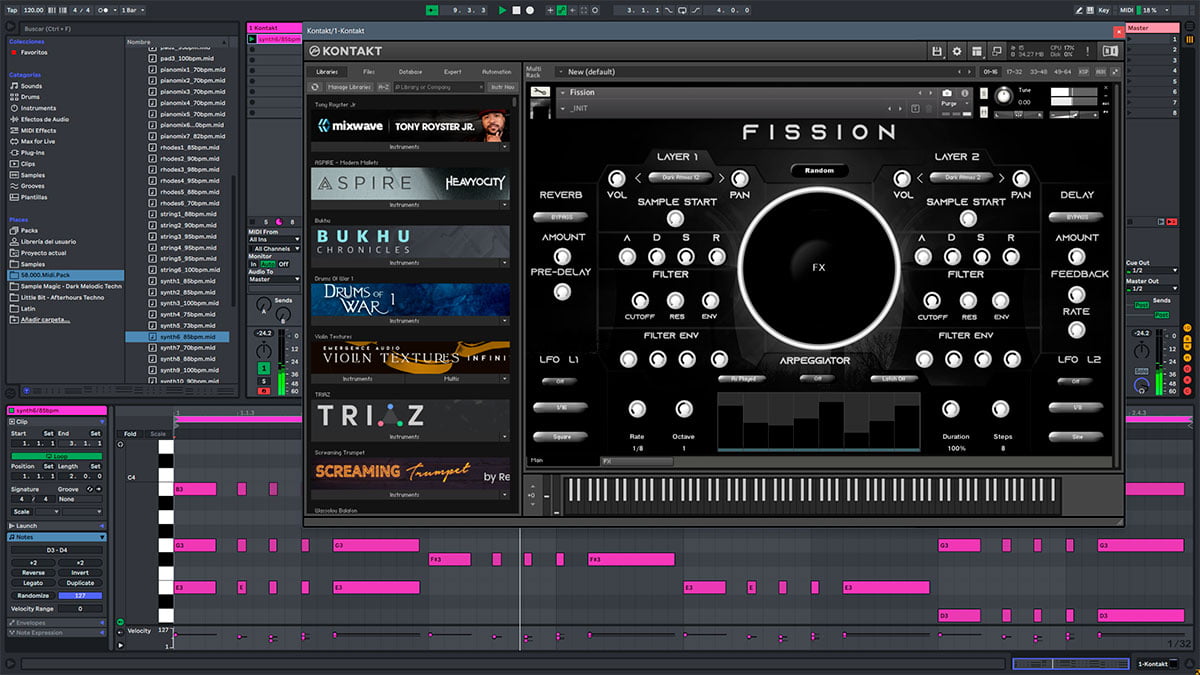Stop playback with the Stop button

(x=517, y=9)
